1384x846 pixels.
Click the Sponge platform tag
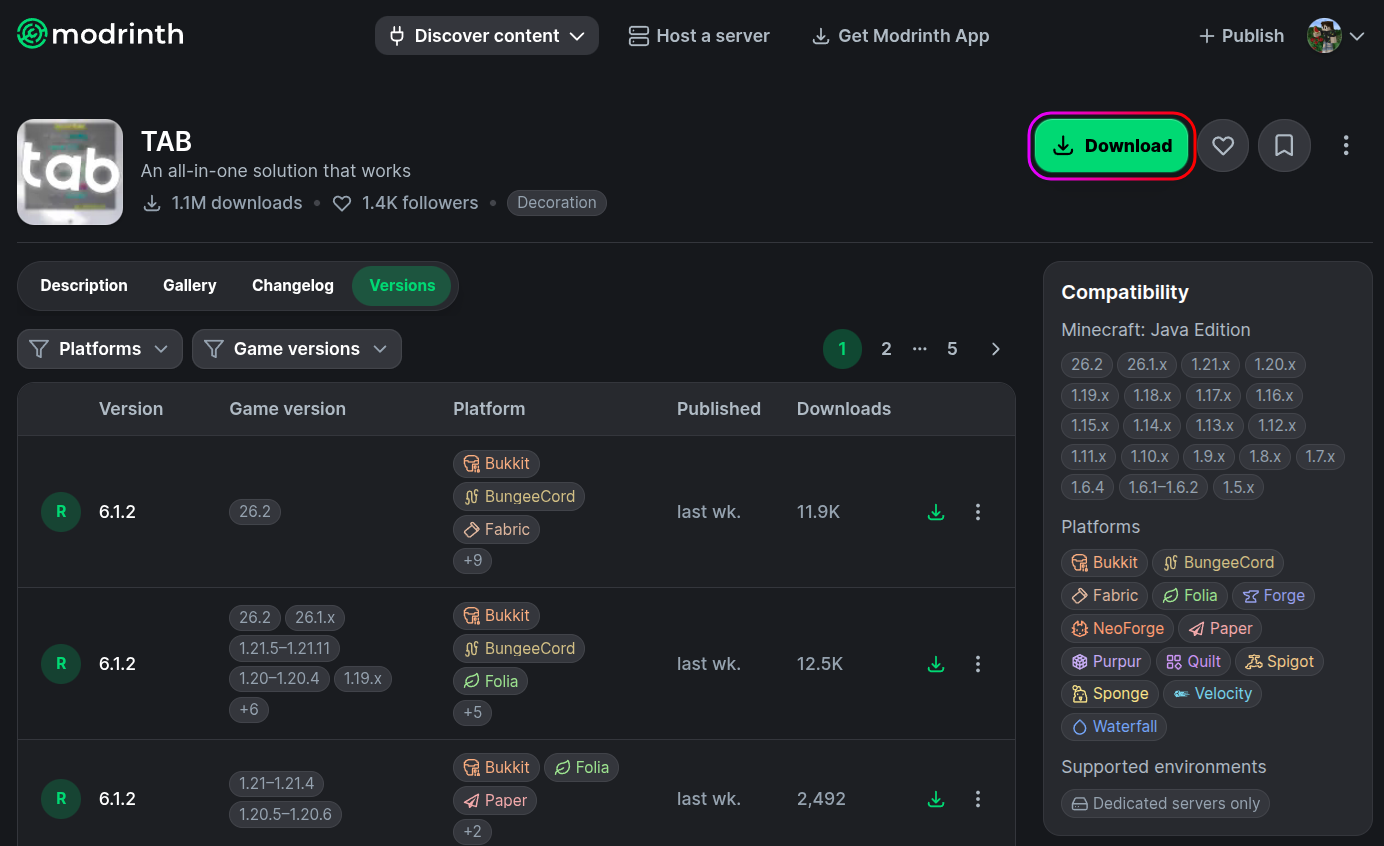click(x=1110, y=694)
